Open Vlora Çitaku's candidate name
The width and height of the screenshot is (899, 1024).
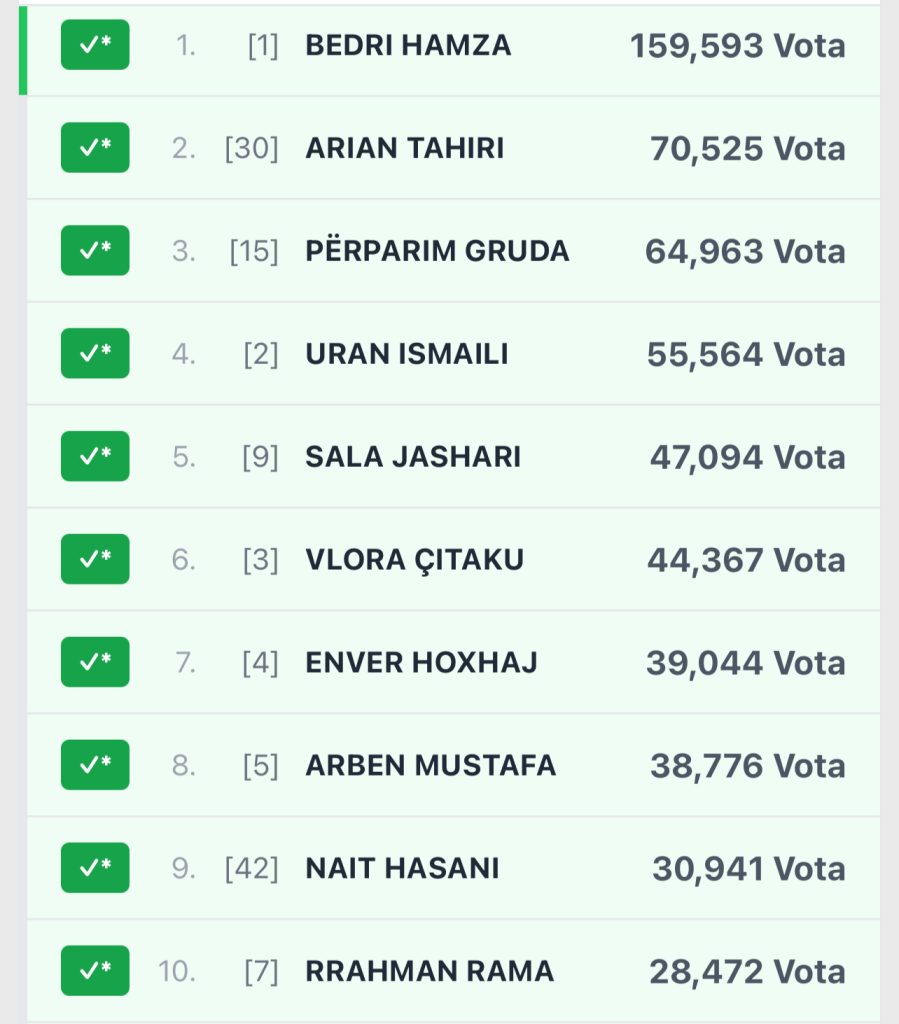[414, 559]
